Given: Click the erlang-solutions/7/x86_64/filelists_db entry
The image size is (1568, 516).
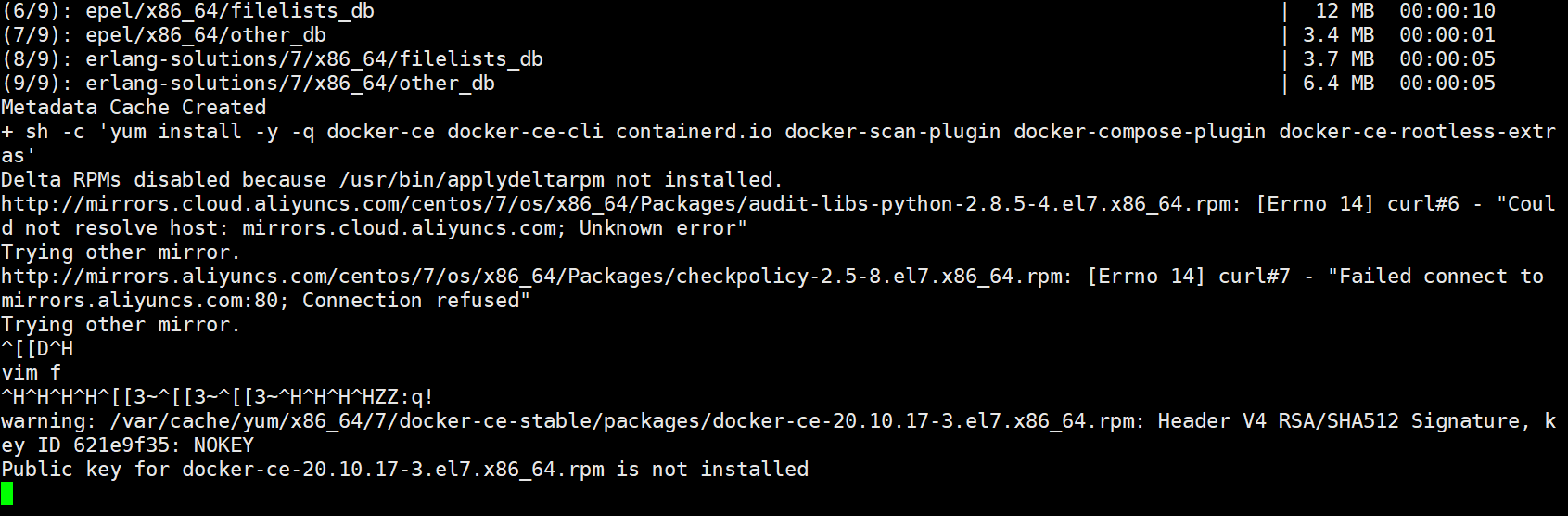Looking at the screenshot, I should tap(314, 59).
